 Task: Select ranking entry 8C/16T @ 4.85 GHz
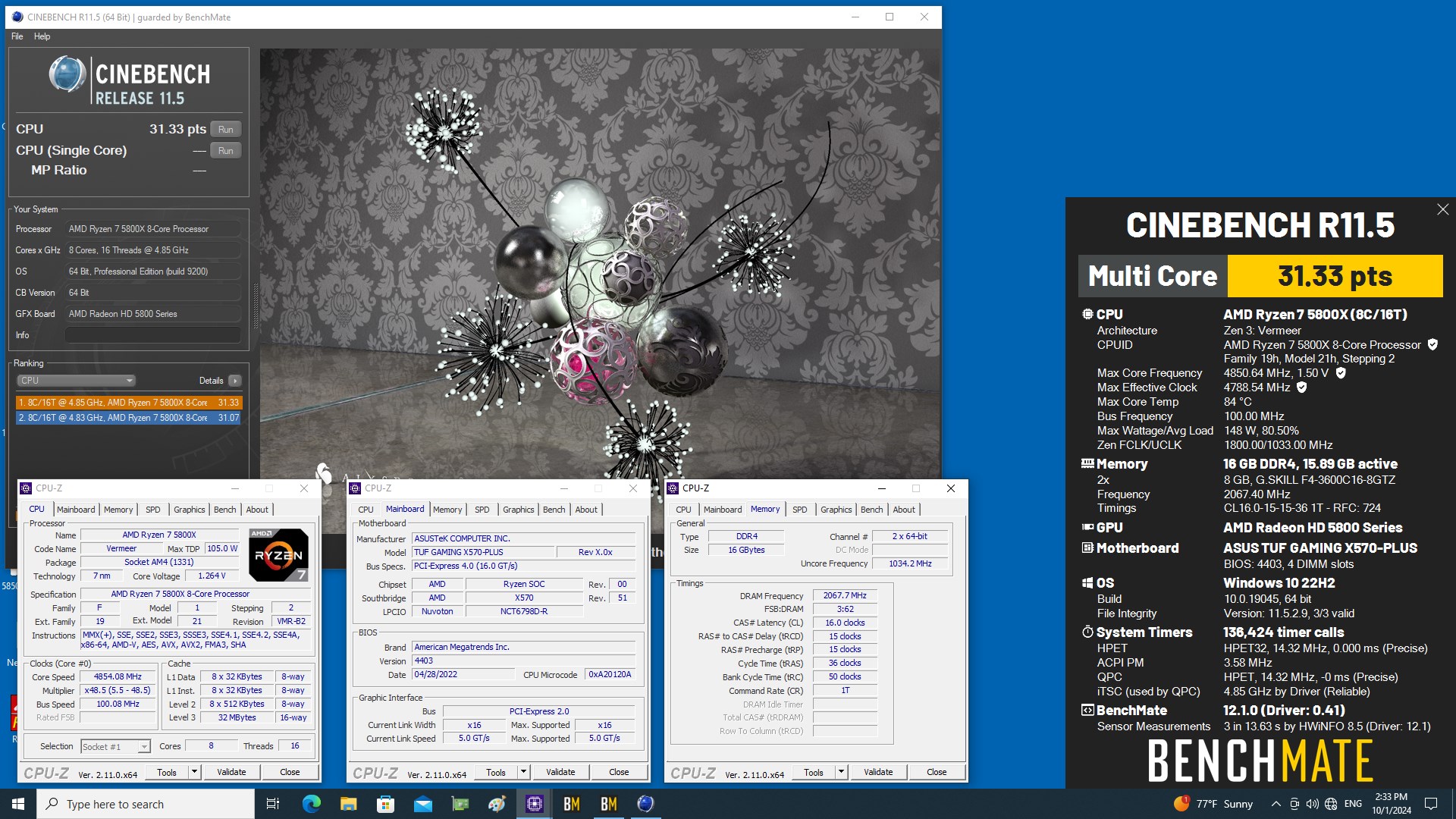tap(128, 403)
